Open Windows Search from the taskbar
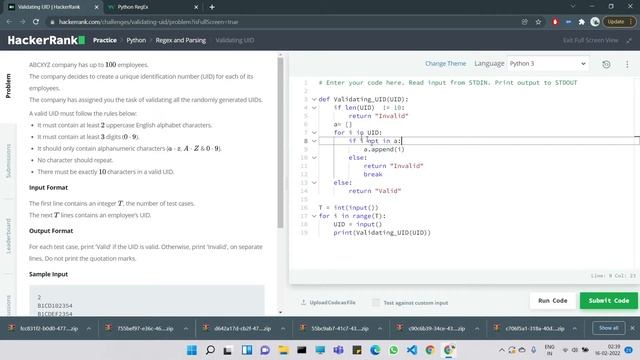This screenshot has height=360, width=640. pos(210,350)
